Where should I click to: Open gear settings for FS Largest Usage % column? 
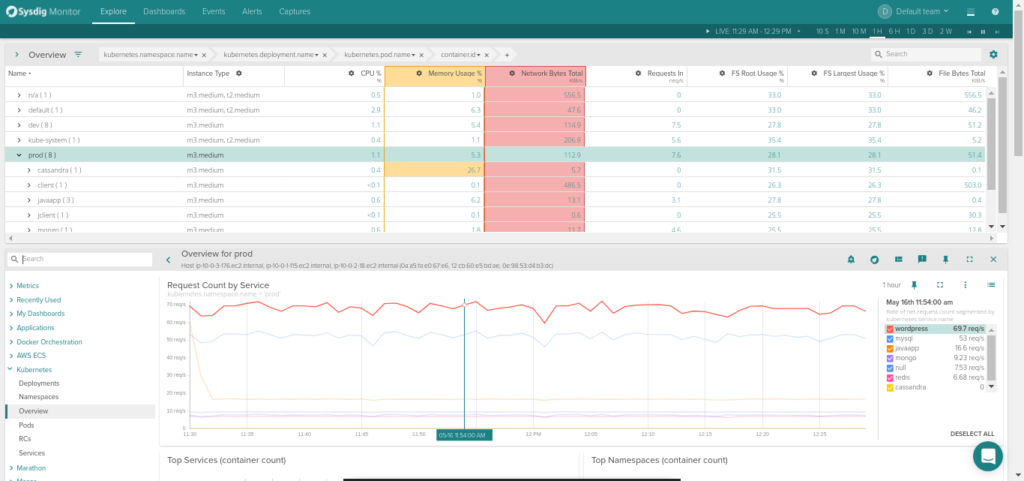pyautogui.click(x=814, y=74)
